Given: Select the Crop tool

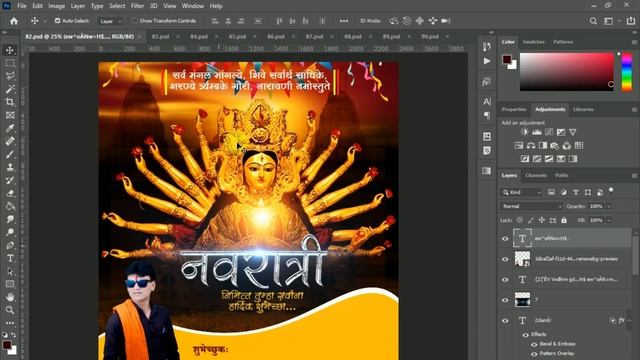Looking at the screenshot, I should [10, 102].
